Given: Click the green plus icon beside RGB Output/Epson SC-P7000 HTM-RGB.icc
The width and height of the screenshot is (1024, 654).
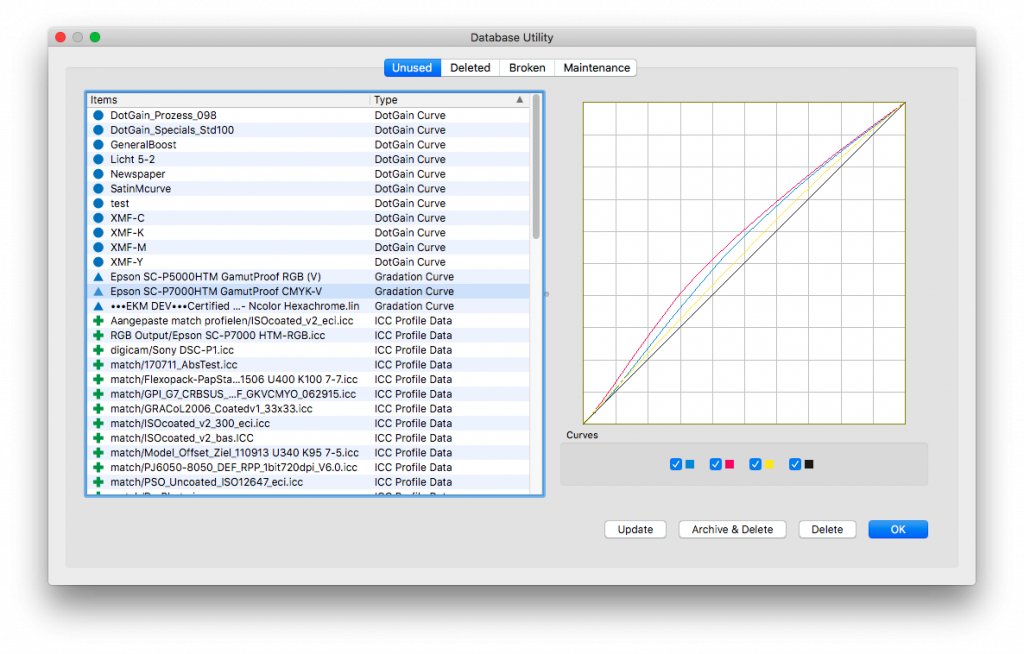Looking at the screenshot, I should tap(96, 335).
